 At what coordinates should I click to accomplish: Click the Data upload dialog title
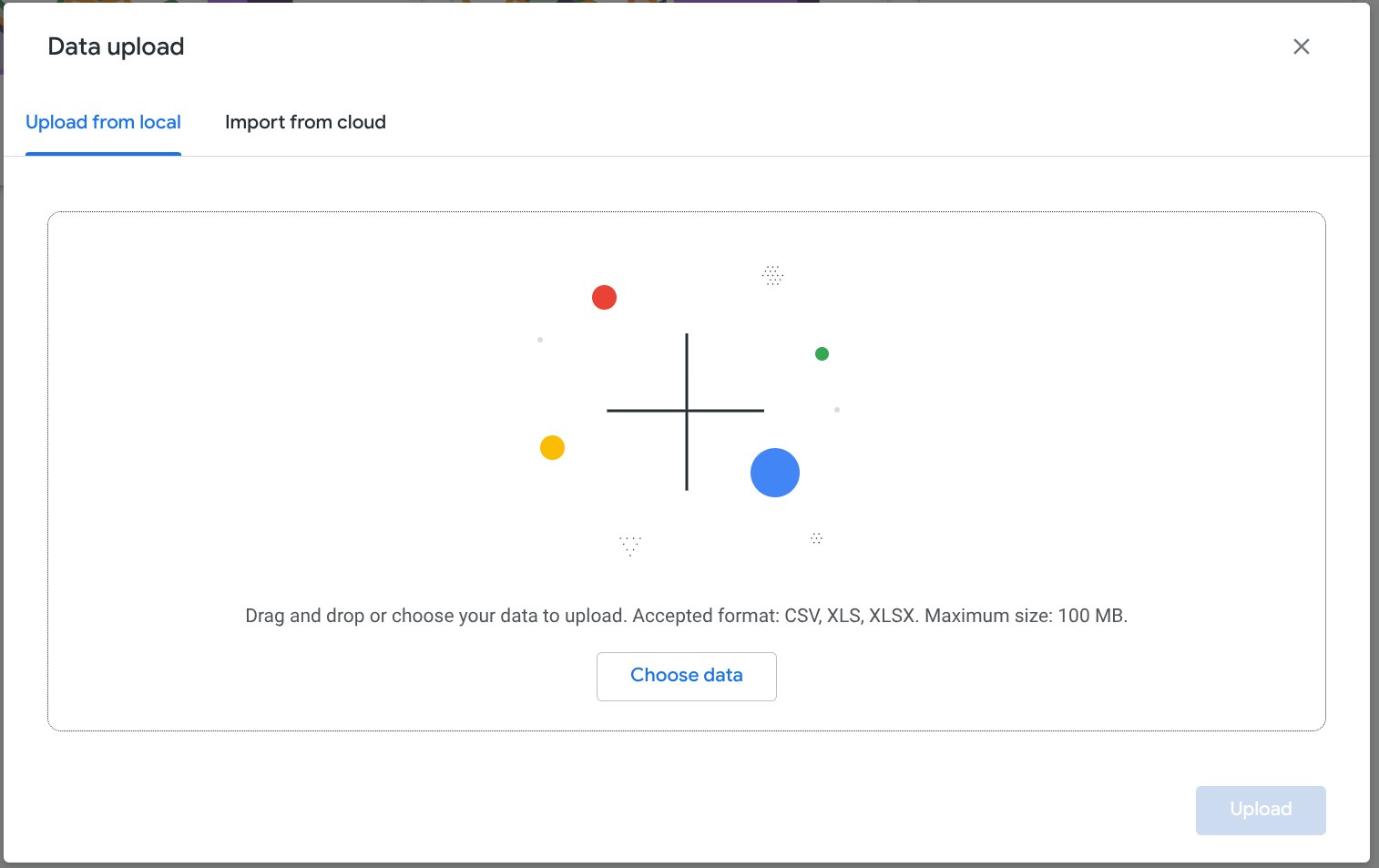[116, 46]
